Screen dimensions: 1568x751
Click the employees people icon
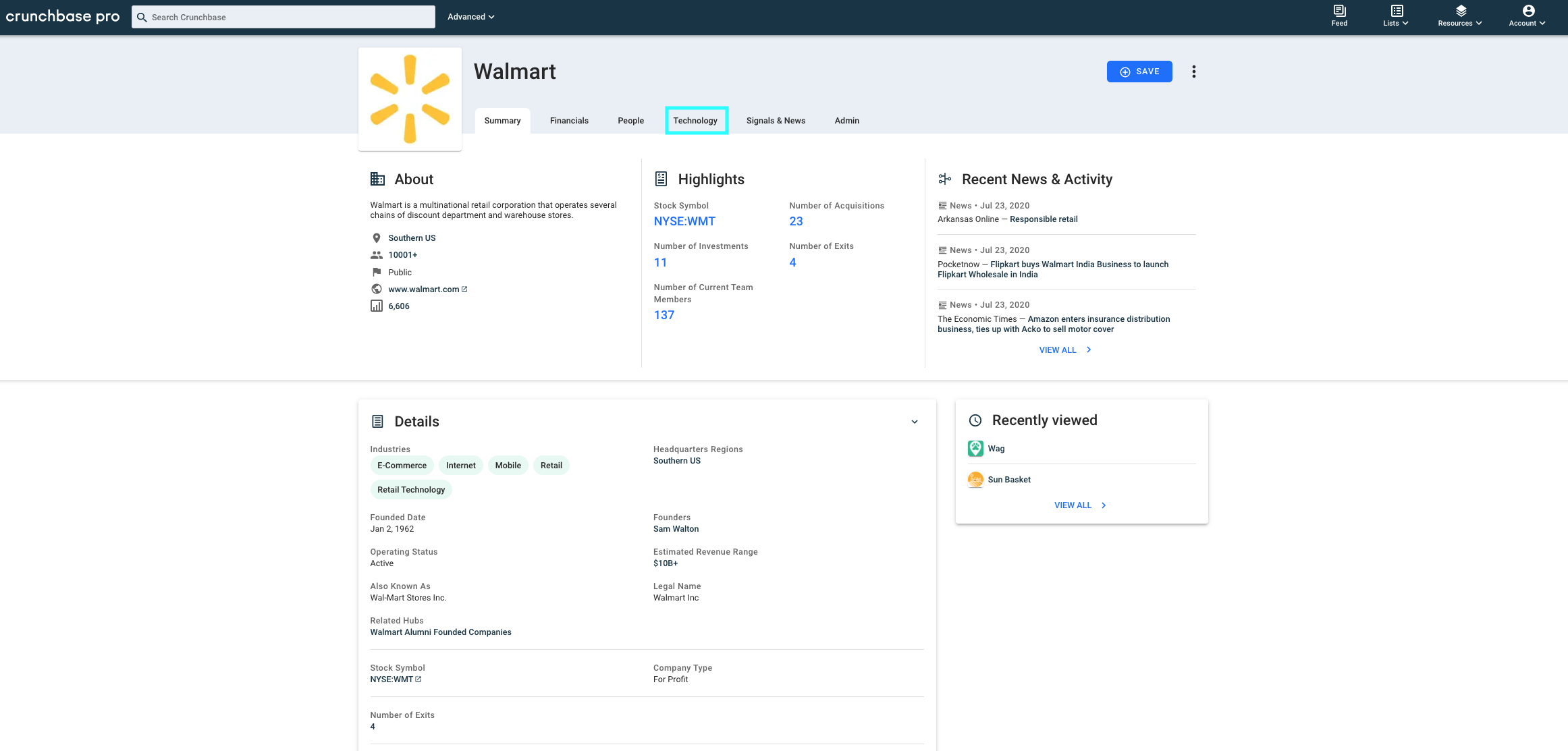pyautogui.click(x=377, y=255)
